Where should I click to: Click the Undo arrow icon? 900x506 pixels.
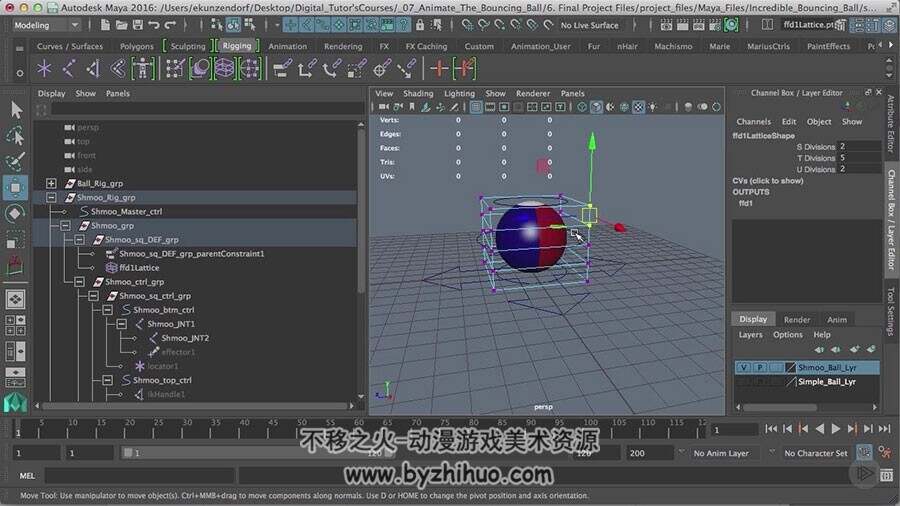coord(154,25)
